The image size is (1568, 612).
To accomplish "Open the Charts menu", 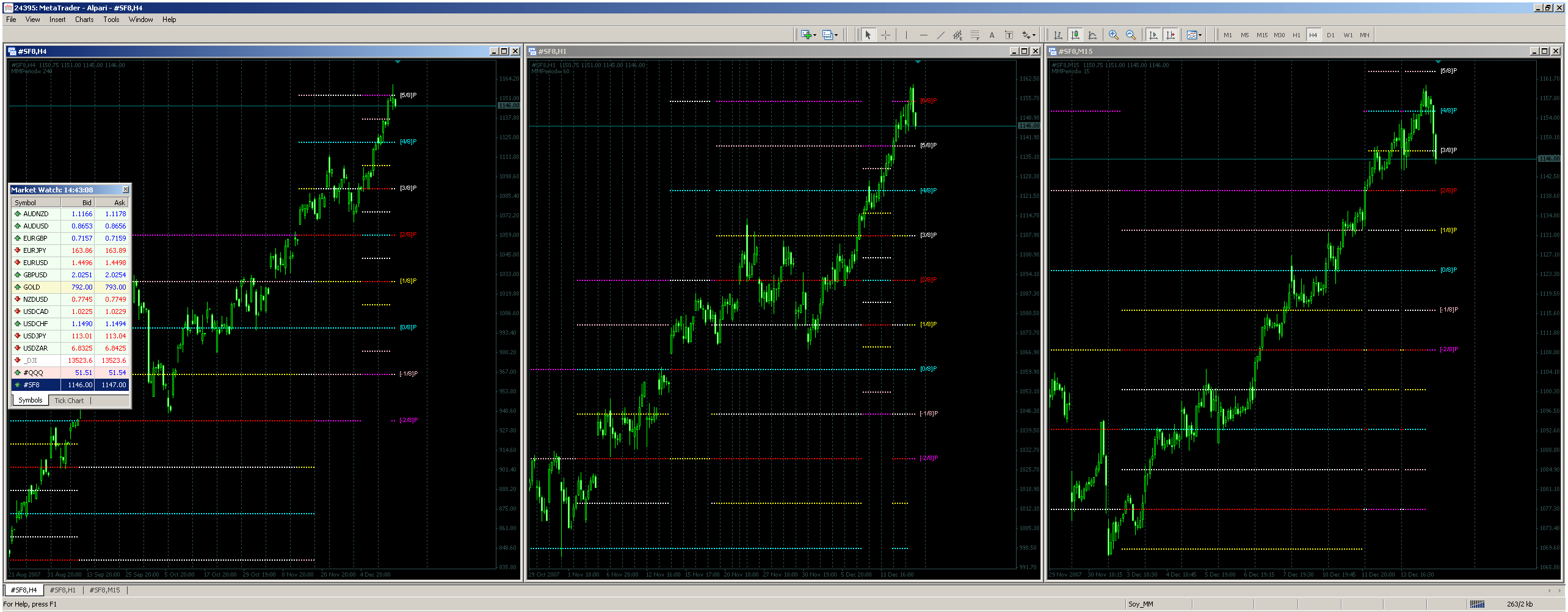I will (84, 20).
